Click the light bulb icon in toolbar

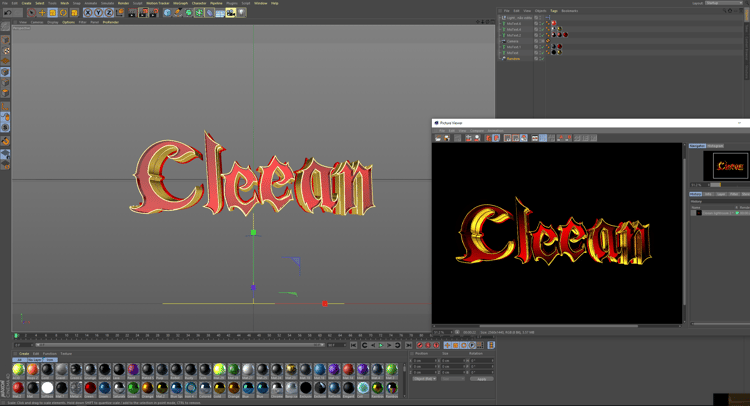(x=242, y=13)
